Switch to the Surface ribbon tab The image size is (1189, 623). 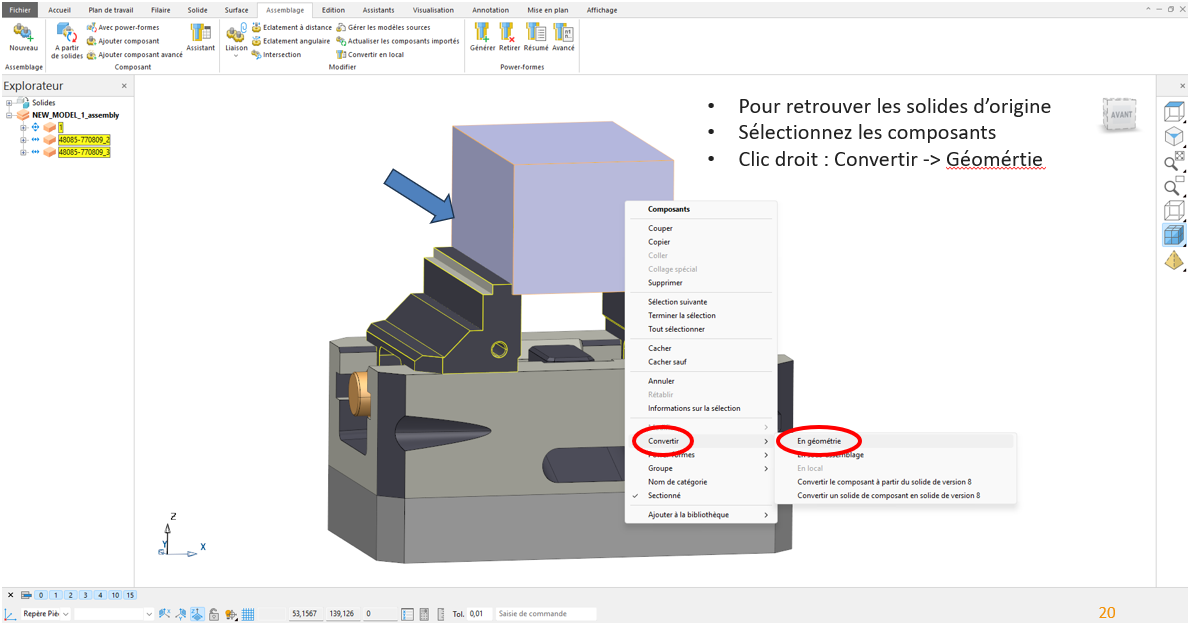coord(236,10)
